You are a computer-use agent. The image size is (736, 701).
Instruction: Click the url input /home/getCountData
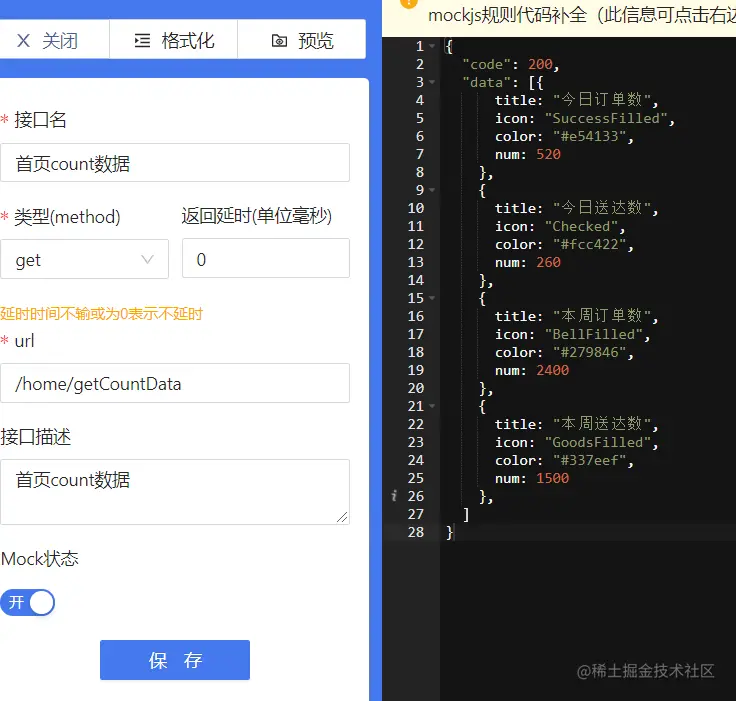175,383
